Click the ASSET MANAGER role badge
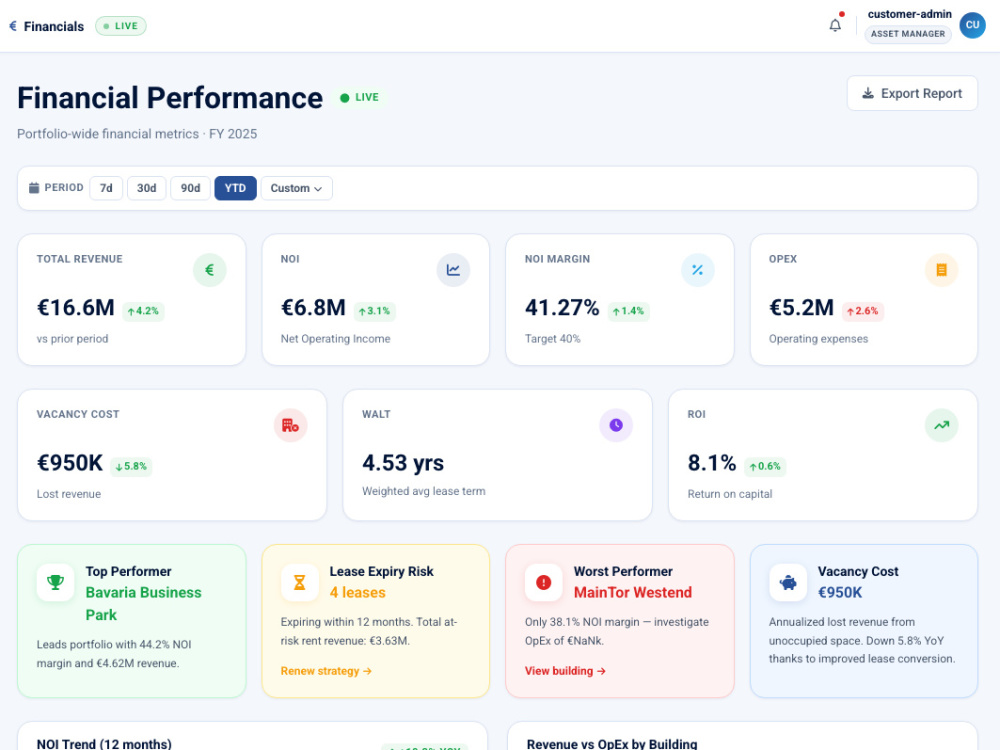 (x=908, y=34)
